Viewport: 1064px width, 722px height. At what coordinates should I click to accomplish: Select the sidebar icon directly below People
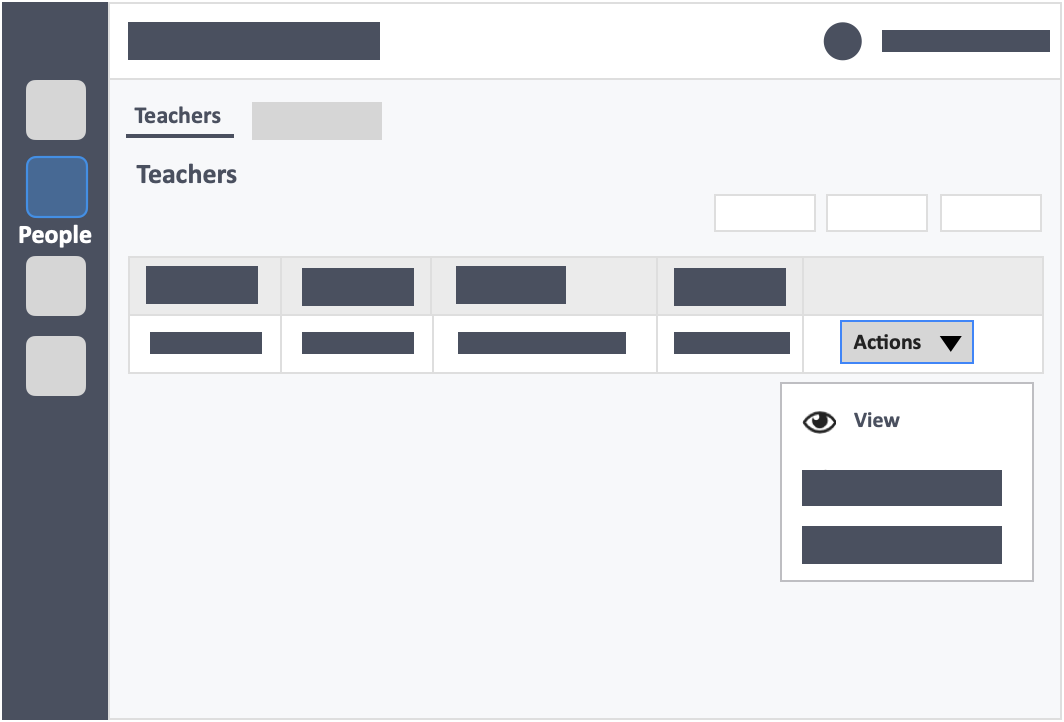point(56,286)
